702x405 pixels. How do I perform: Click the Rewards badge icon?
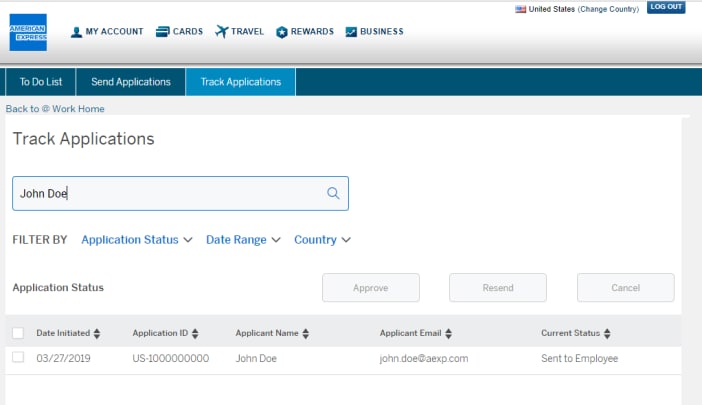coord(282,32)
